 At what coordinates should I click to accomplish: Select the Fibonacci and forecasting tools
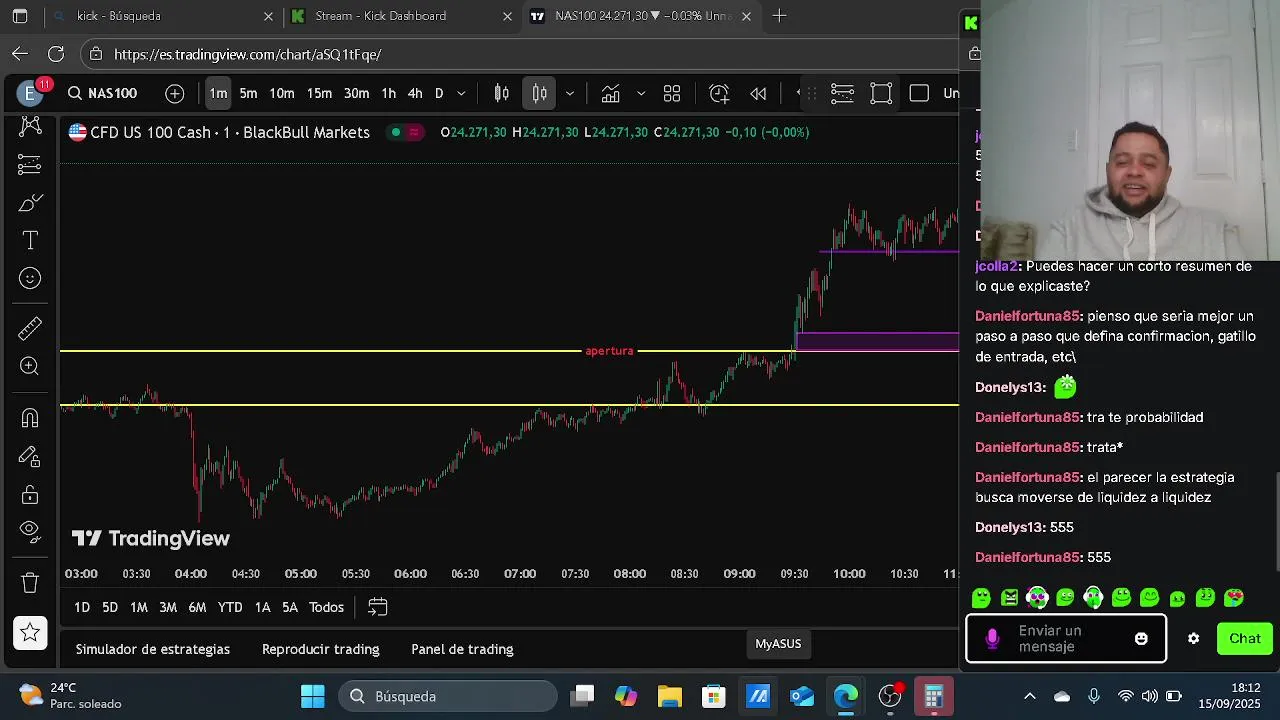[x=30, y=164]
